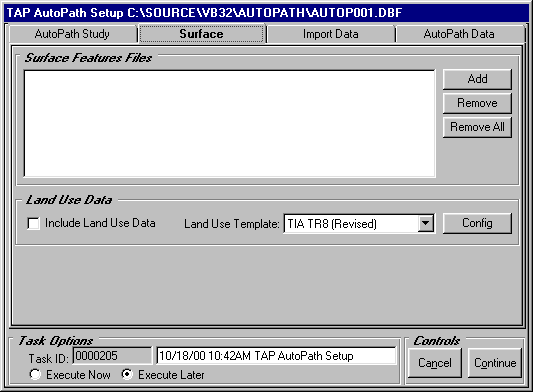Screen dimensions: 533x392
Task: Click the Remove All button
Action: [477, 127]
